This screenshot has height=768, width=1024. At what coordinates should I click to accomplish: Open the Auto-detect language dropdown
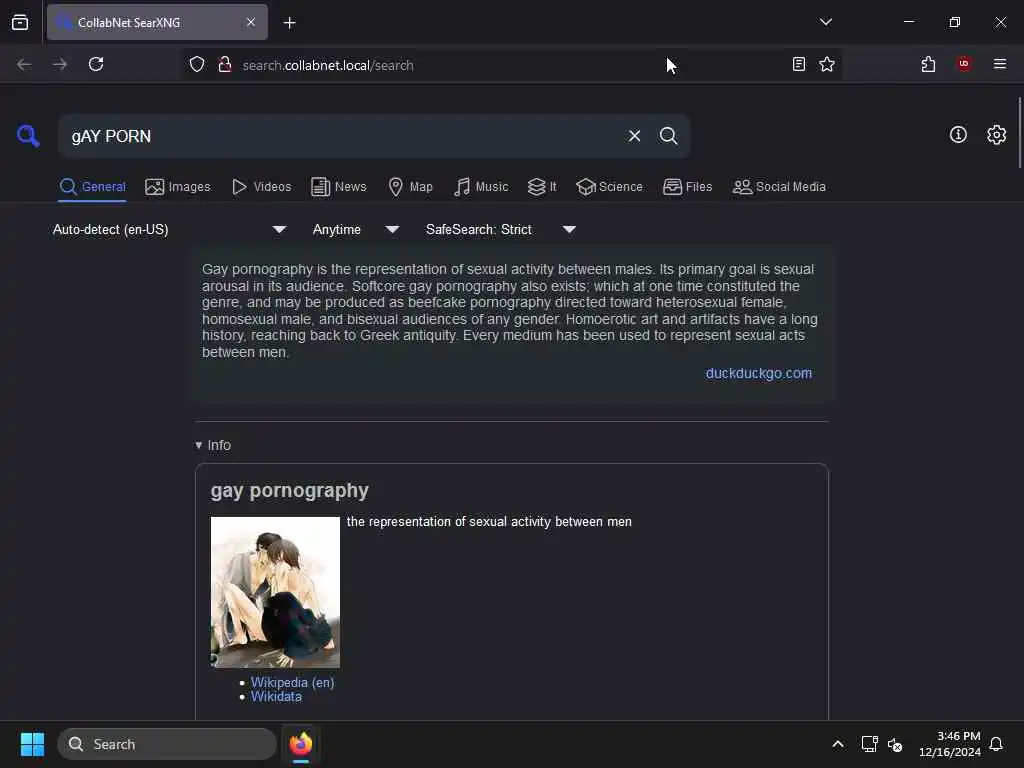(169, 229)
